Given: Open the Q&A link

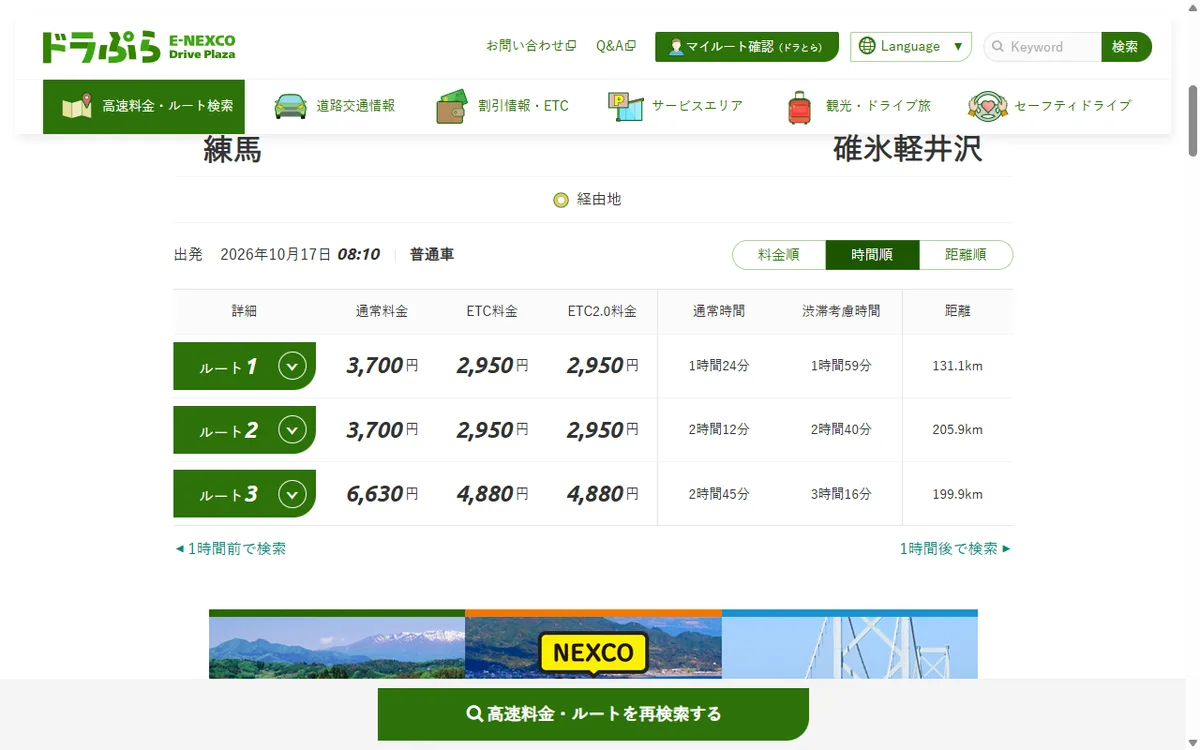Looking at the screenshot, I should click(x=616, y=46).
